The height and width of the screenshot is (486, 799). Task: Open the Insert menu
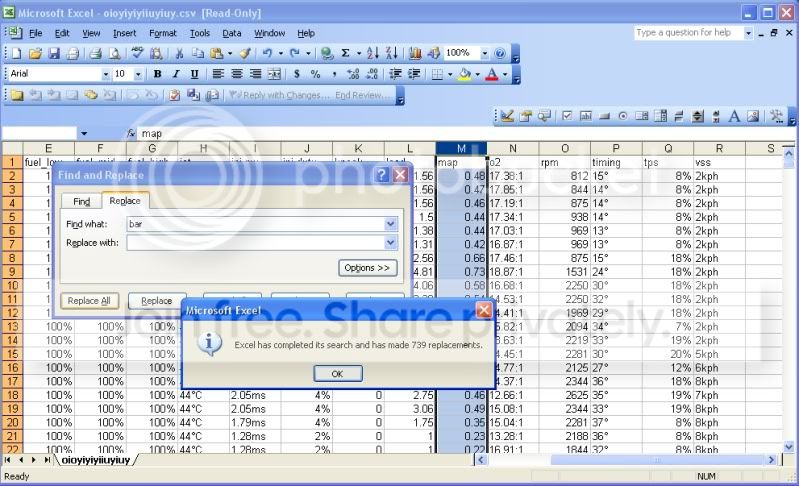coord(124,33)
